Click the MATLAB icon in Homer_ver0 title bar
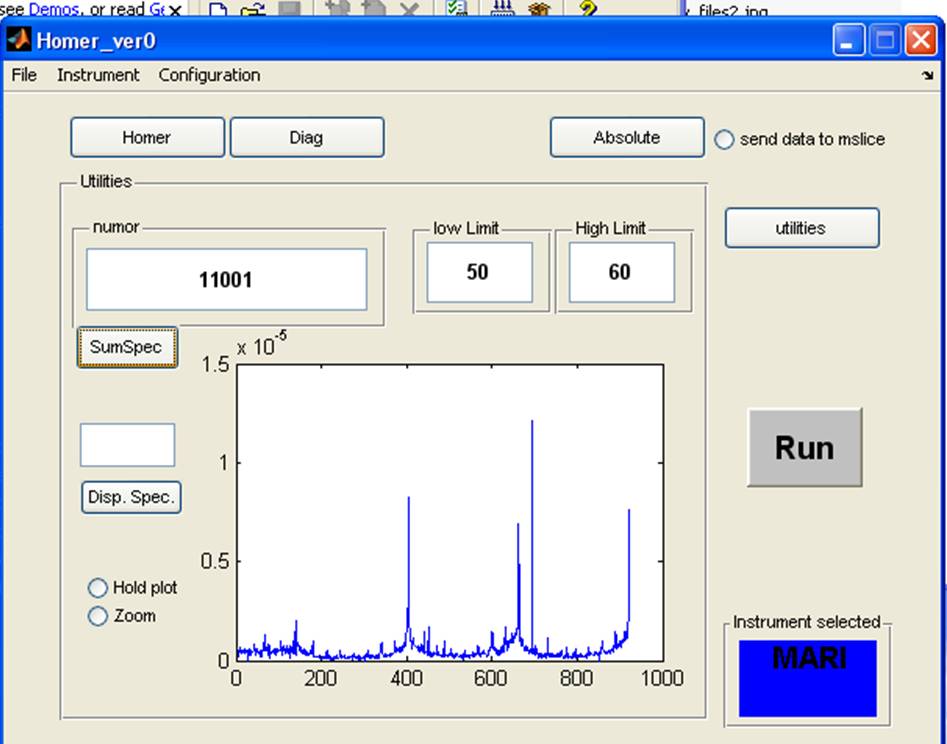The image size is (947, 744). tap(18, 41)
